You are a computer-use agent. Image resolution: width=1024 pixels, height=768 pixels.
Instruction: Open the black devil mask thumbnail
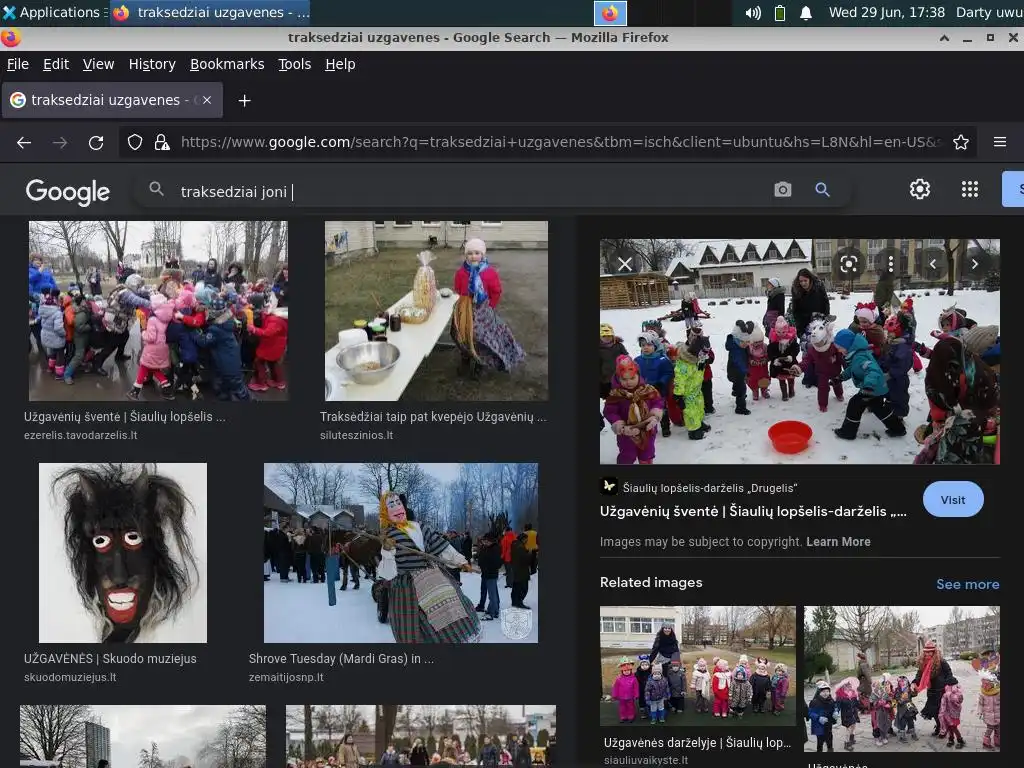coord(123,553)
